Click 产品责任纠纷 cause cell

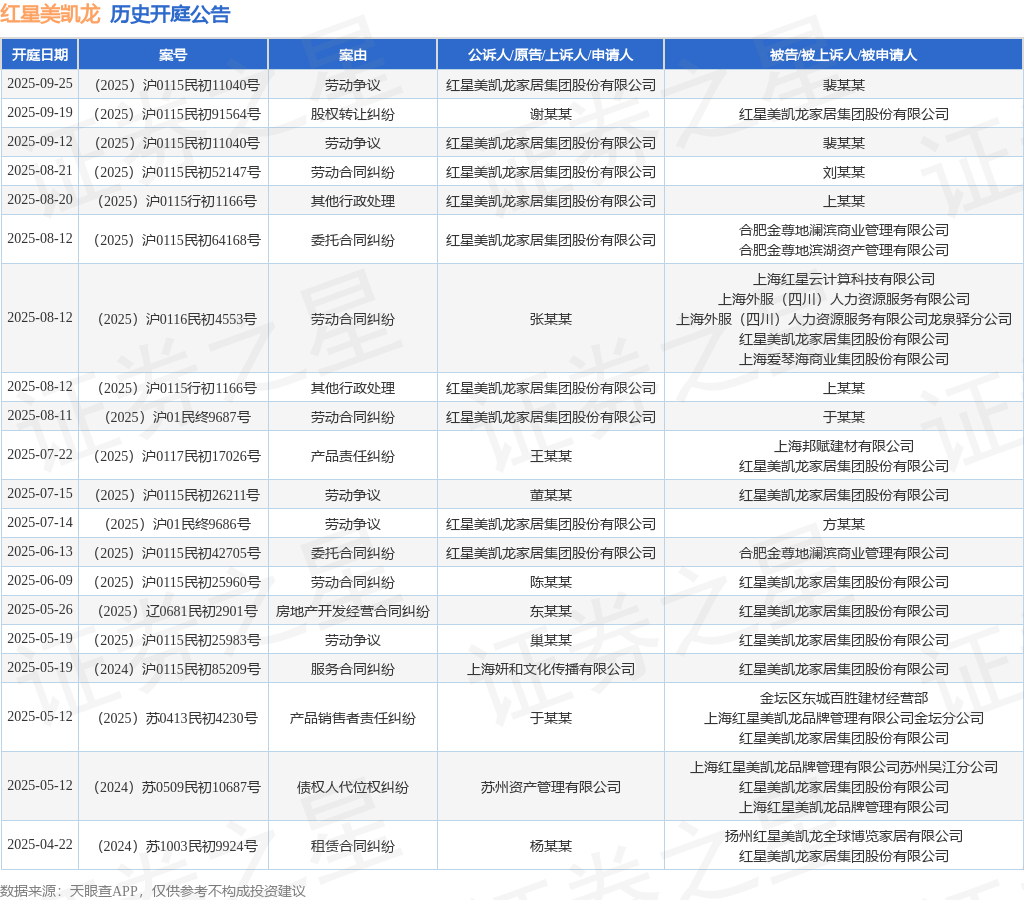coord(353,457)
